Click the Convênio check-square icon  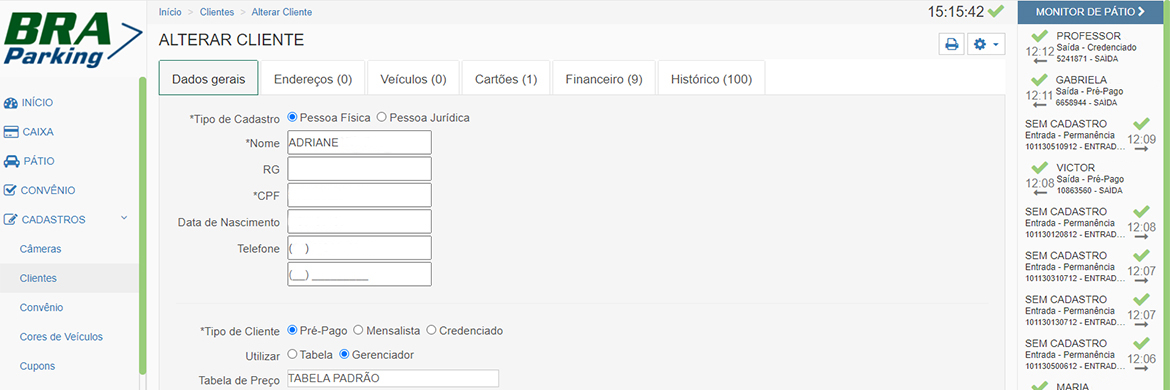pyautogui.click(x=10, y=190)
